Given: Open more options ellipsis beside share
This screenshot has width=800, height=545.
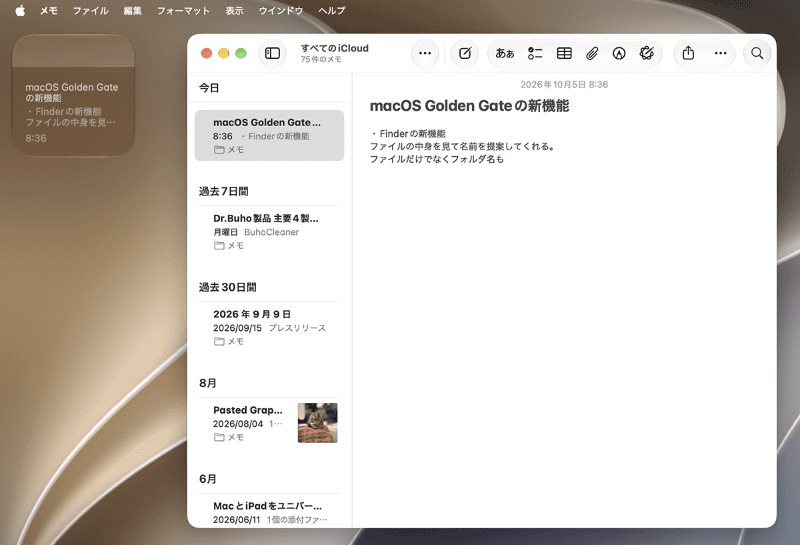Looking at the screenshot, I should pyautogui.click(x=720, y=53).
